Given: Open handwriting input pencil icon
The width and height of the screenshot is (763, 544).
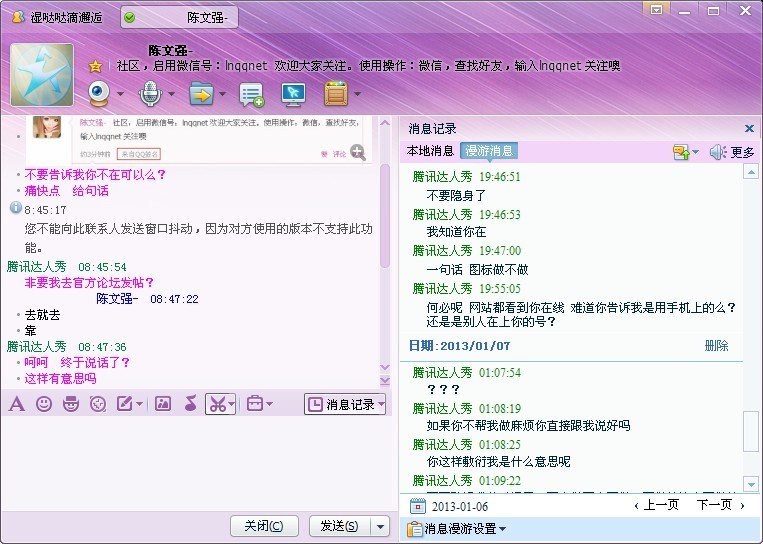Looking at the screenshot, I should [125, 404].
